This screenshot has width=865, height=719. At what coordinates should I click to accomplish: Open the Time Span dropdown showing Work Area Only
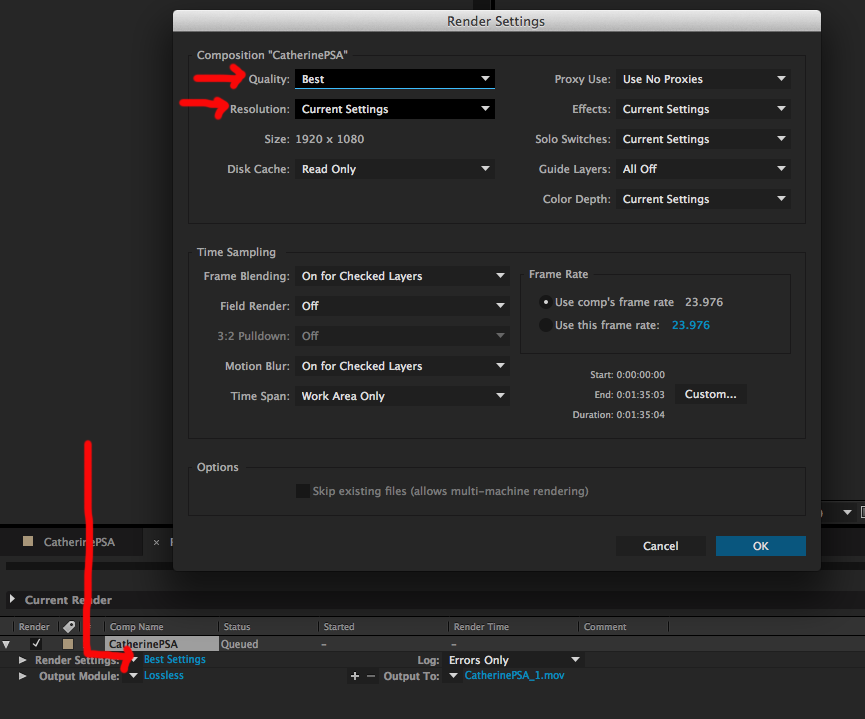click(402, 396)
